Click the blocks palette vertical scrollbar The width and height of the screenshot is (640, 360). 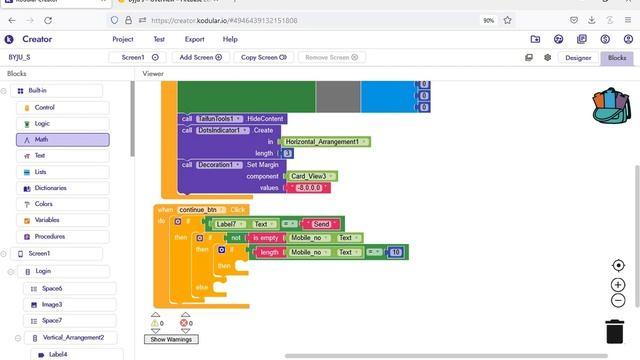(x=132, y=118)
